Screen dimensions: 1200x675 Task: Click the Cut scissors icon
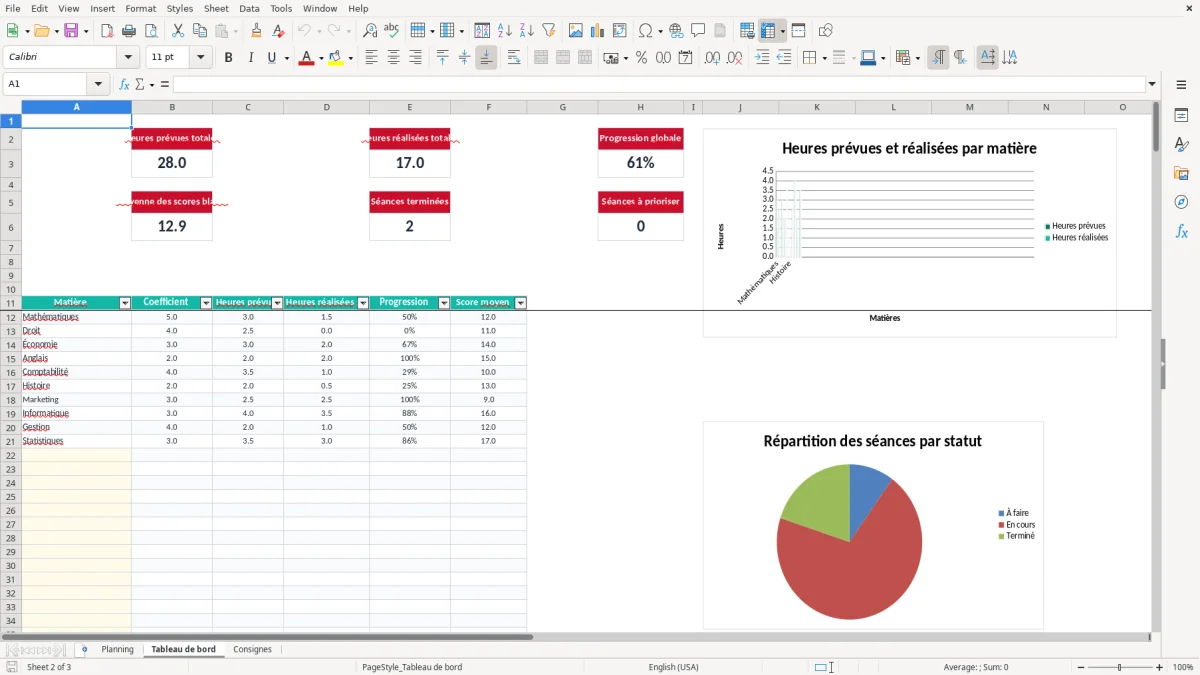pyautogui.click(x=178, y=31)
